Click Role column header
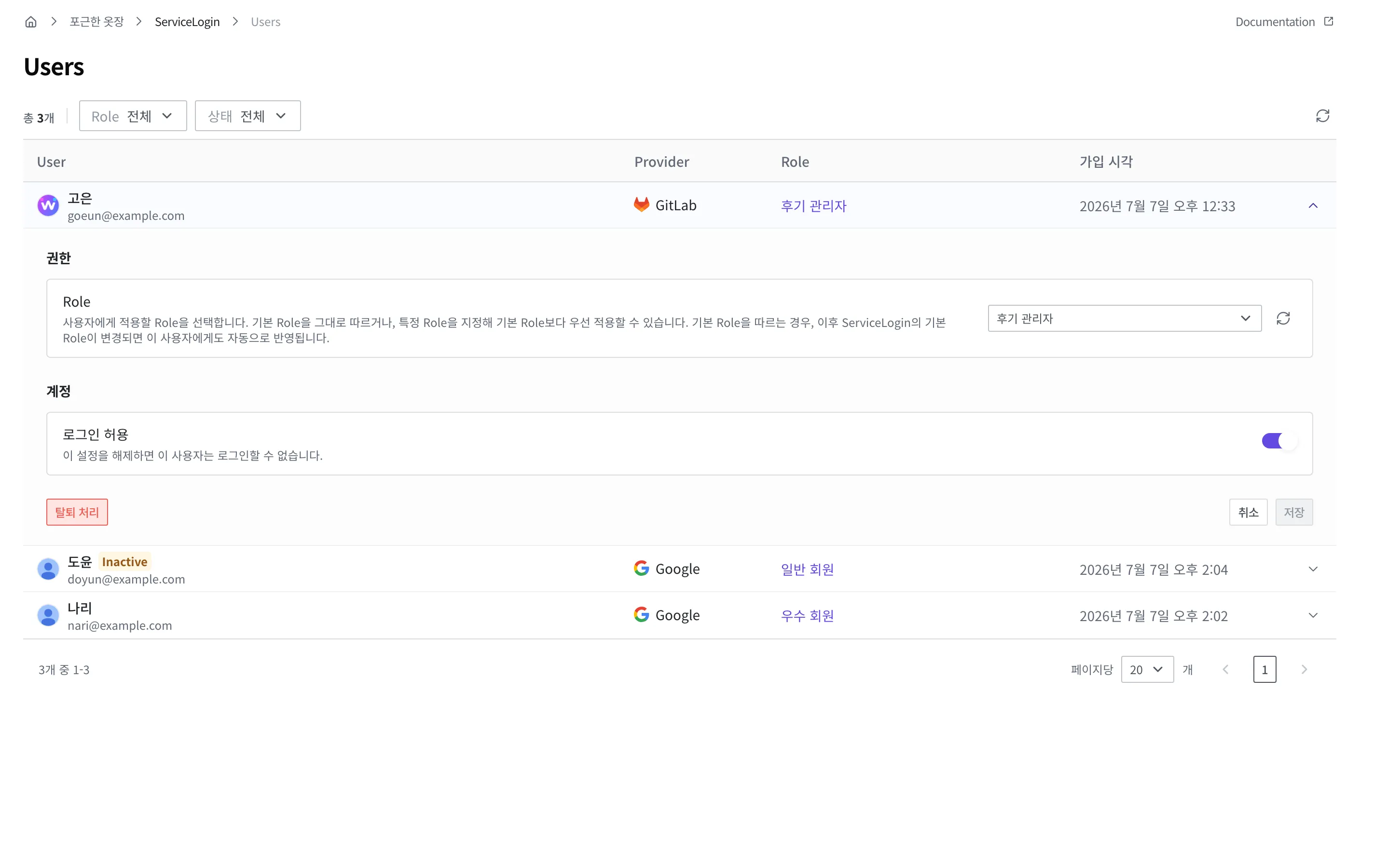 [x=795, y=162]
